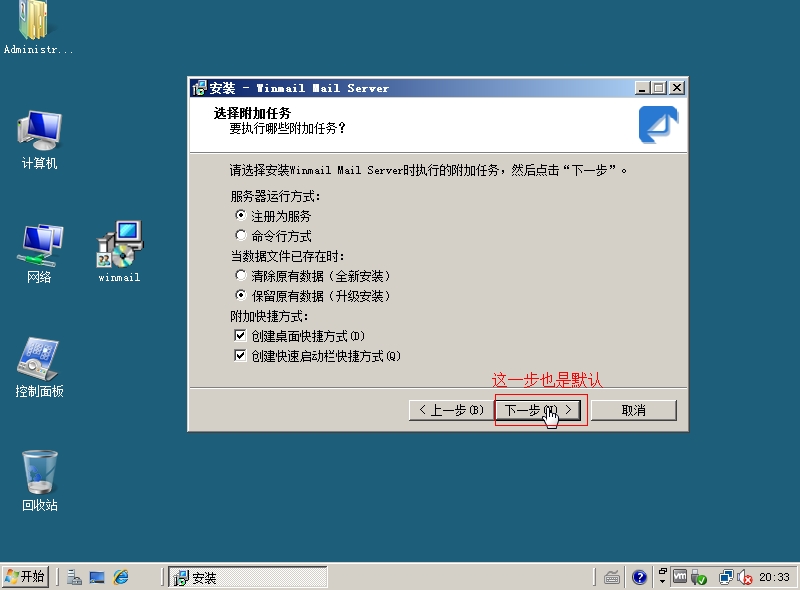Click the 选择附加任务 heading
The image size is (800, 590).
pos(252,113)
